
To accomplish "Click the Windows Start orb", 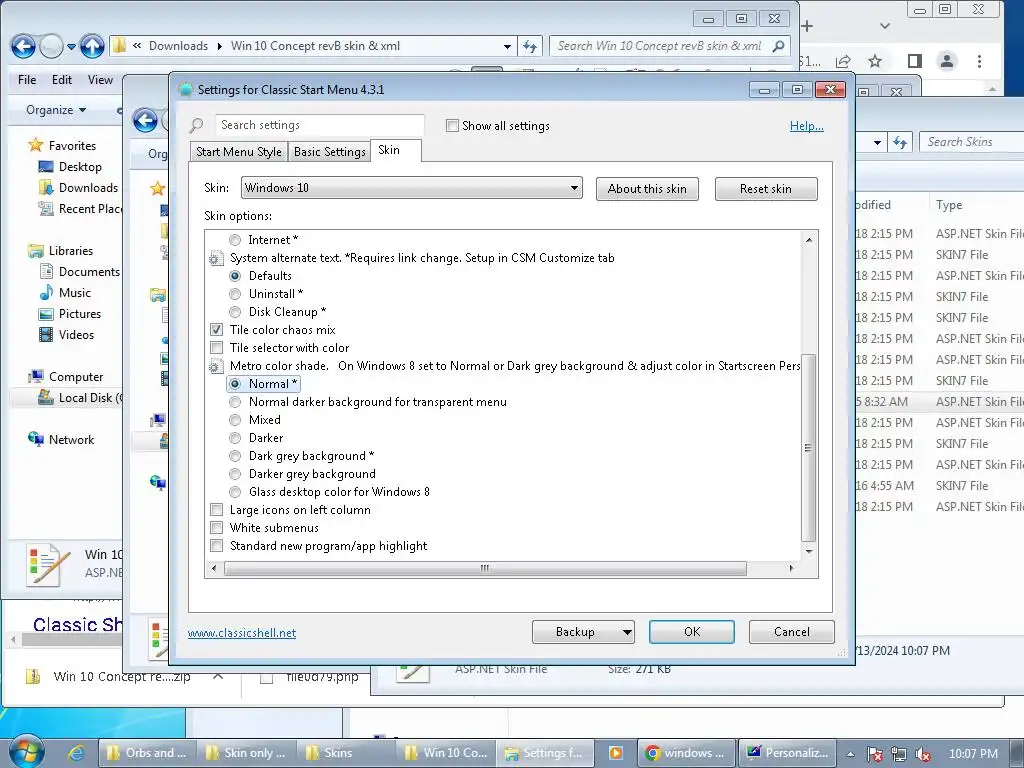I will [x=27, y=751].
